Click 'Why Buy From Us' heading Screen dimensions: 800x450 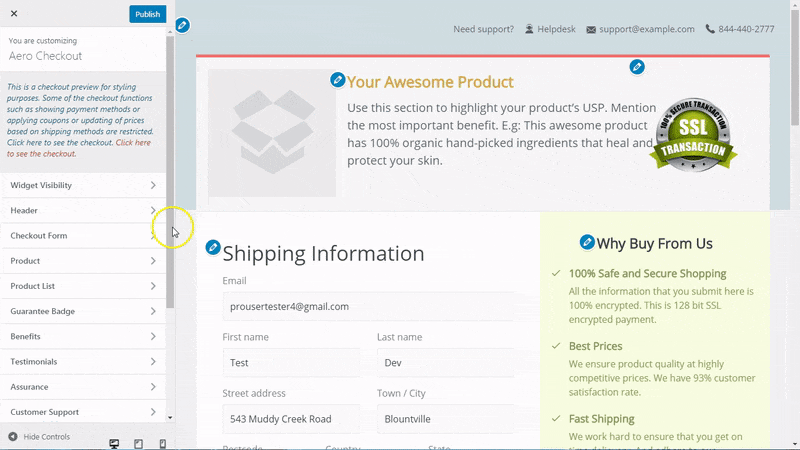click(655, 244)
